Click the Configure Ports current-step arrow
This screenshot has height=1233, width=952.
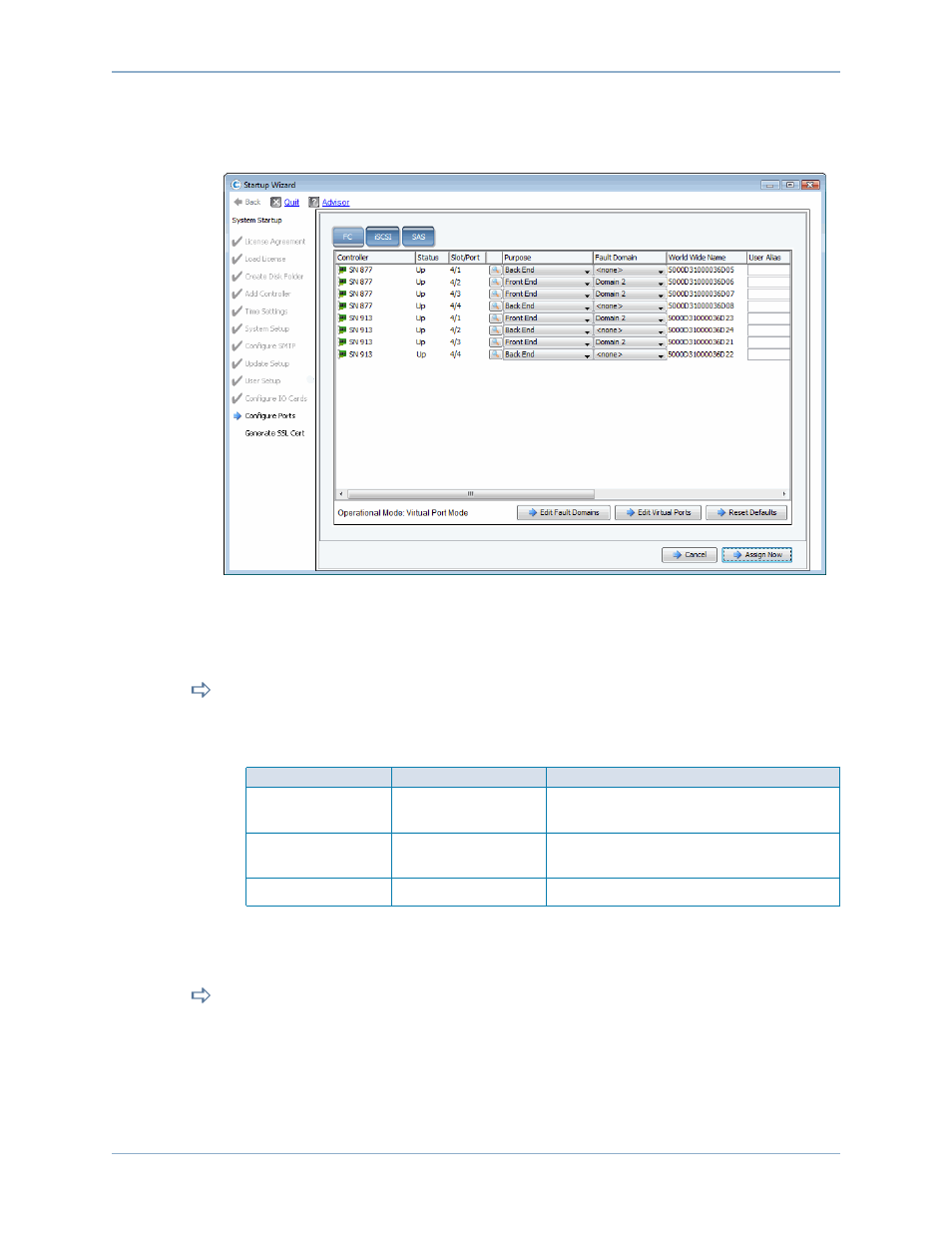click(x=238, y=415)
